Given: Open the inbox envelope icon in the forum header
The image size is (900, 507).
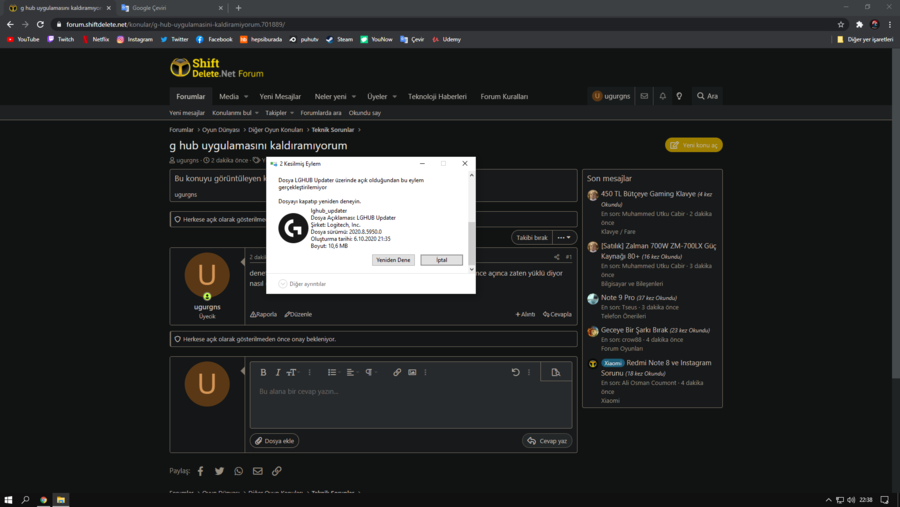Looking at the screenshot, I should coord(644,96).
